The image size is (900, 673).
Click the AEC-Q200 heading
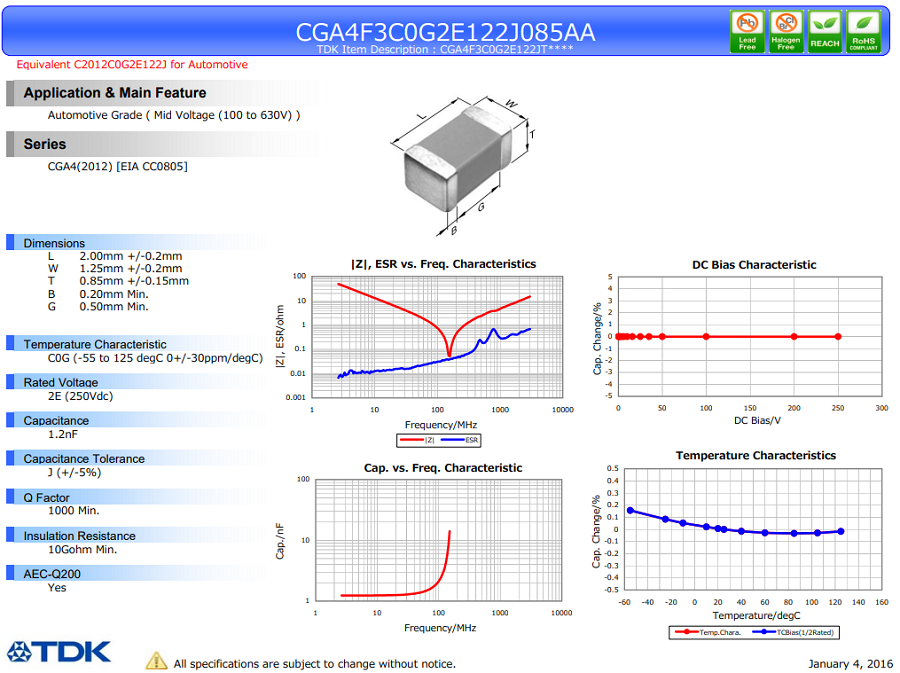point(52,574)
